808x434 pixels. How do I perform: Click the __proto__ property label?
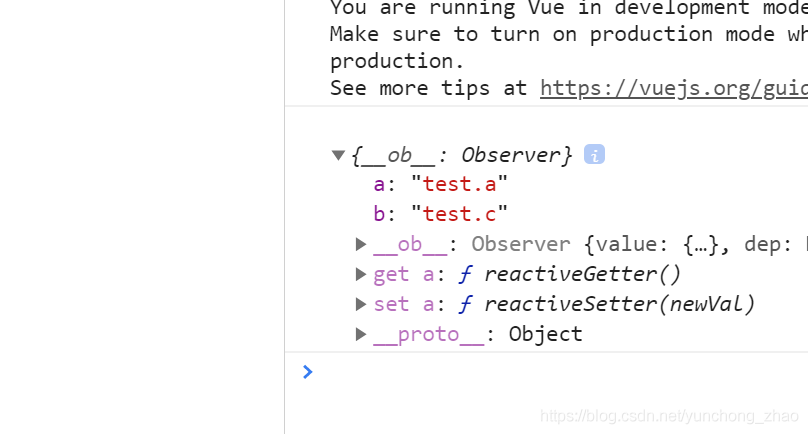point(429,334)
